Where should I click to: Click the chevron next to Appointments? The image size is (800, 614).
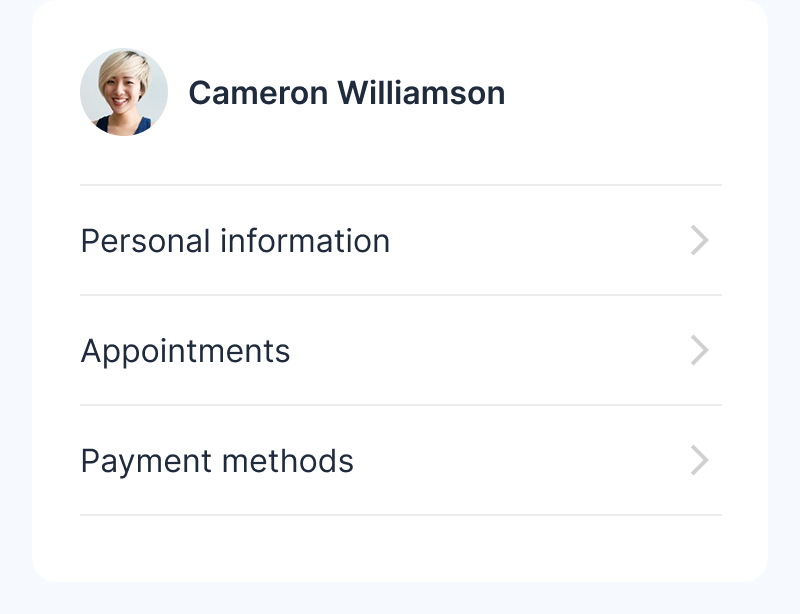point(699,350)
